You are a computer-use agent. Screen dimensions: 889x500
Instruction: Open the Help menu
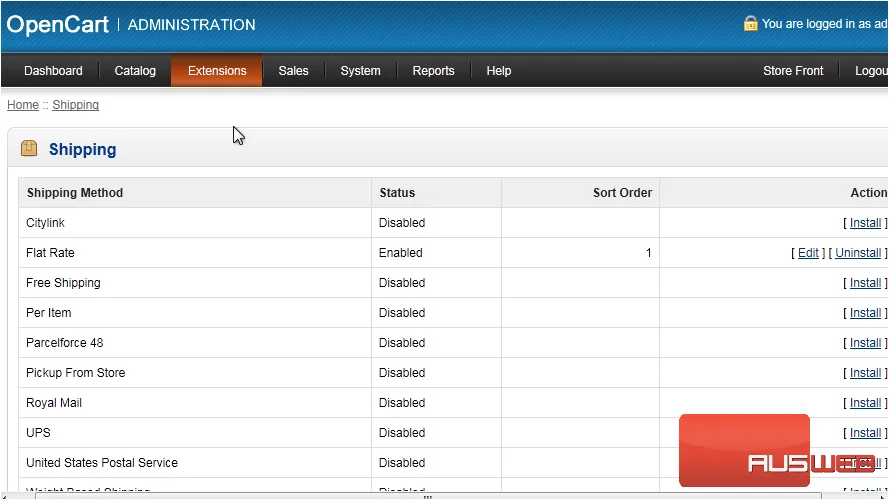(498, 71)
